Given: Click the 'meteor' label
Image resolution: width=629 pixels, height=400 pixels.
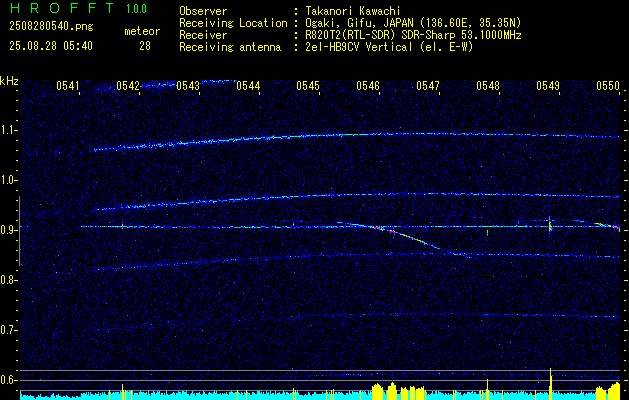Looking at the screenshot, I should [142, 32].
